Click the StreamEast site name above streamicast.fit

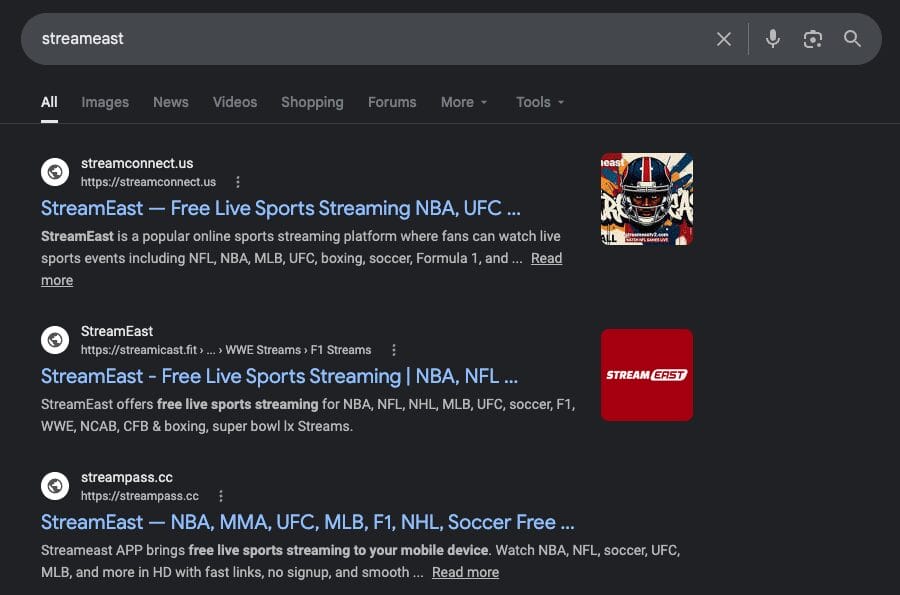click(117, 331)
